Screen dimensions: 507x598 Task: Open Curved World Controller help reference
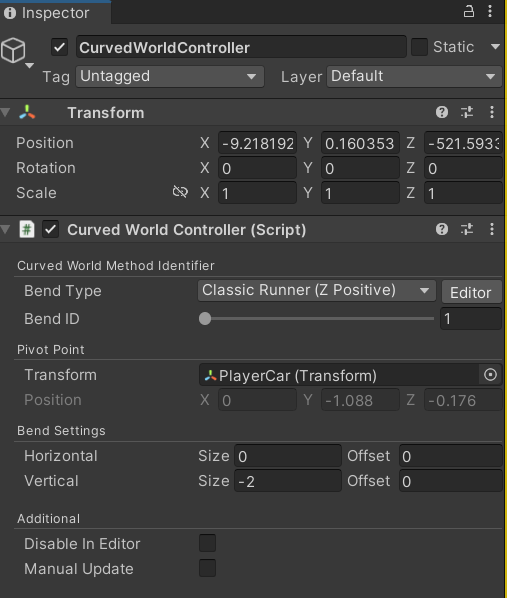click(442, 229)
